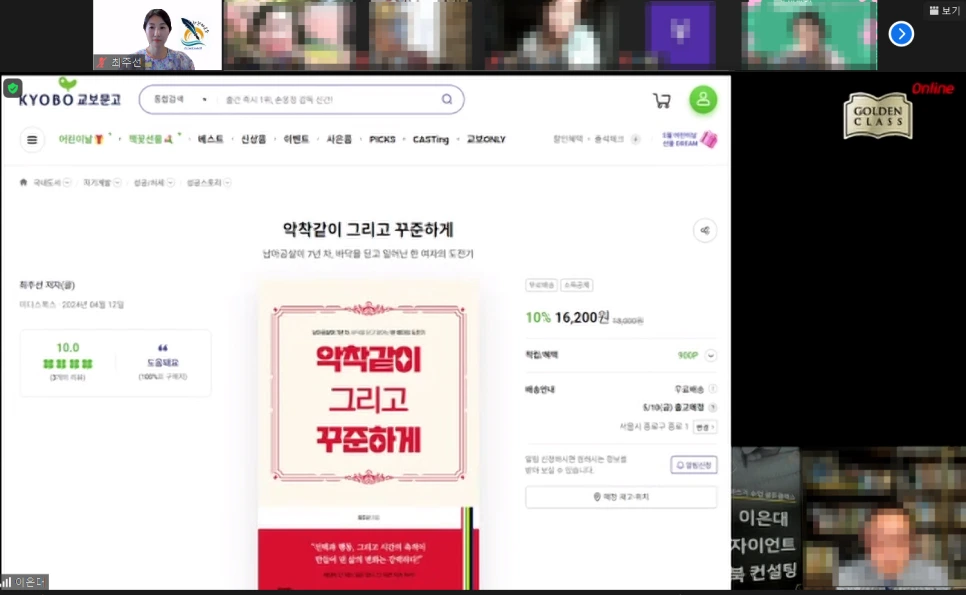The image size is (966, 595).
Task: Expand the 자기계발 breadcrumb dropdown
Action: (x=117, y=182)
